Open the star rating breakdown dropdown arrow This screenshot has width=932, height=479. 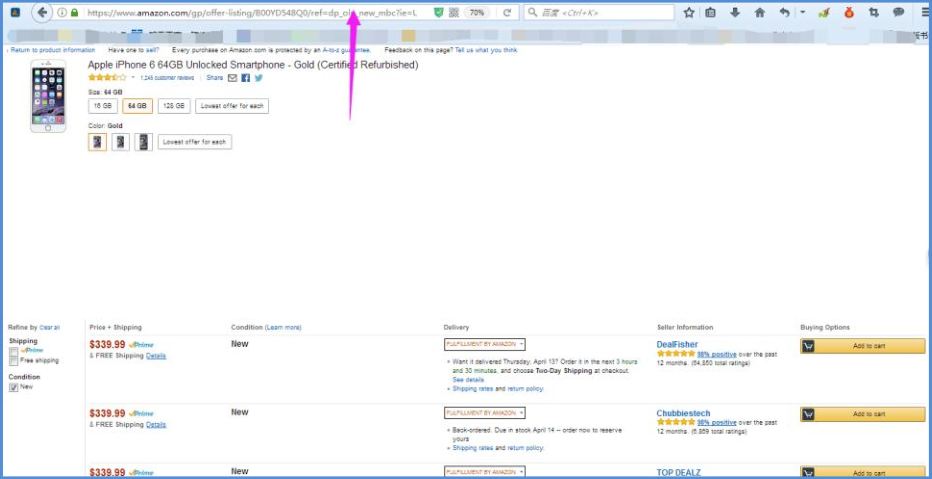[133, 77]
